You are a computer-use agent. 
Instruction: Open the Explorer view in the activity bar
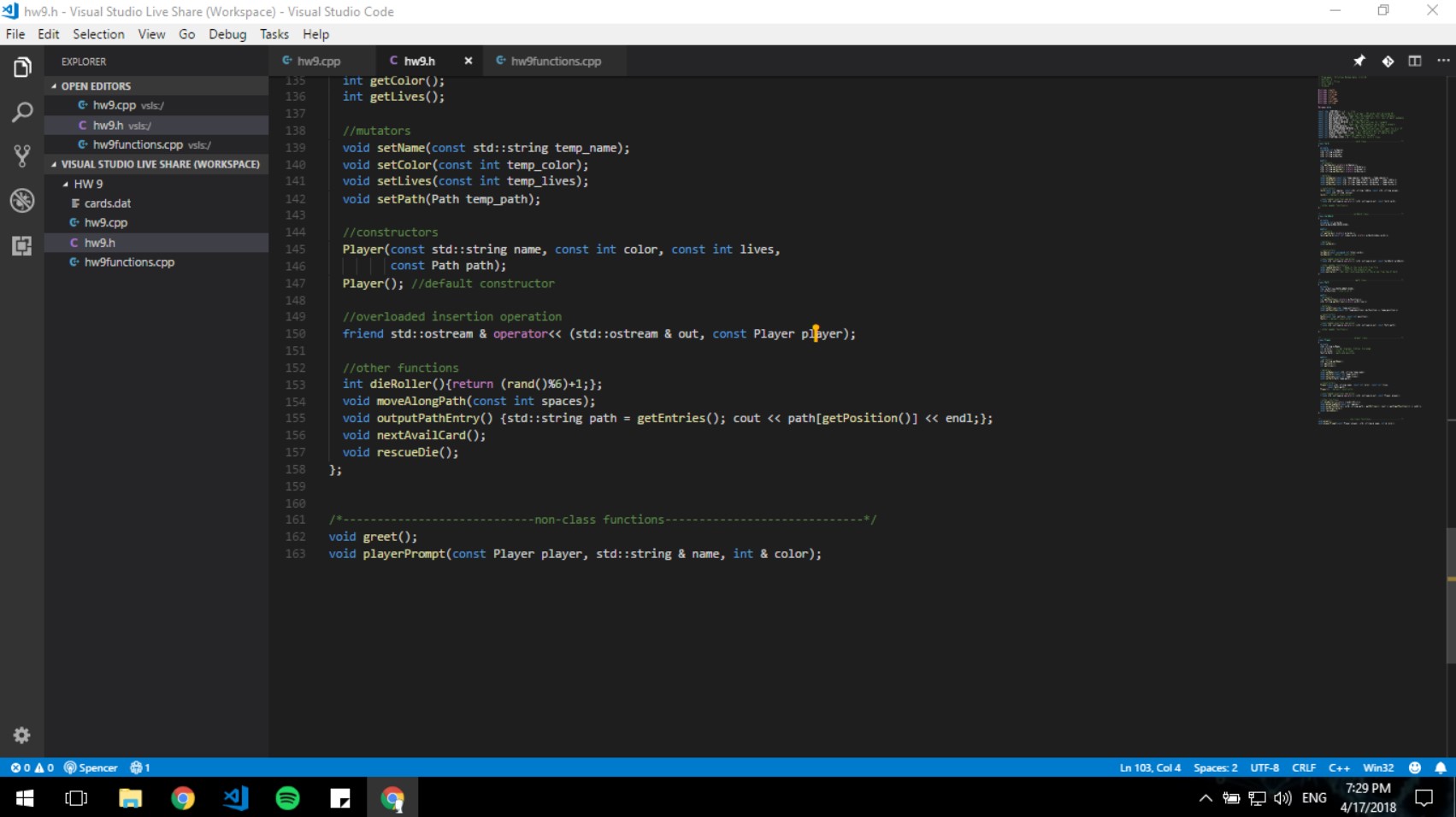click(x=21, y=66)
